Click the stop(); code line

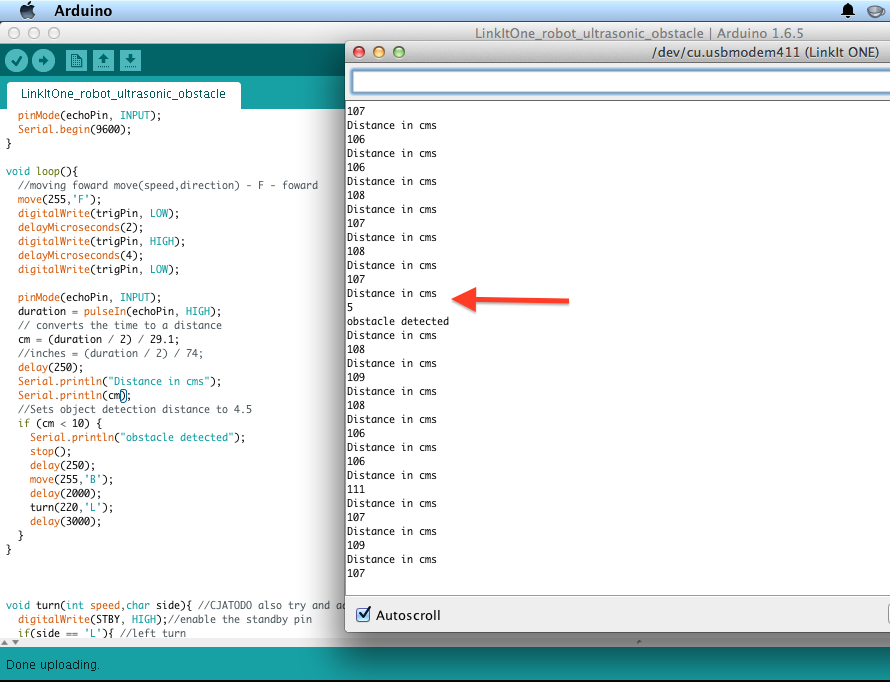51,451
